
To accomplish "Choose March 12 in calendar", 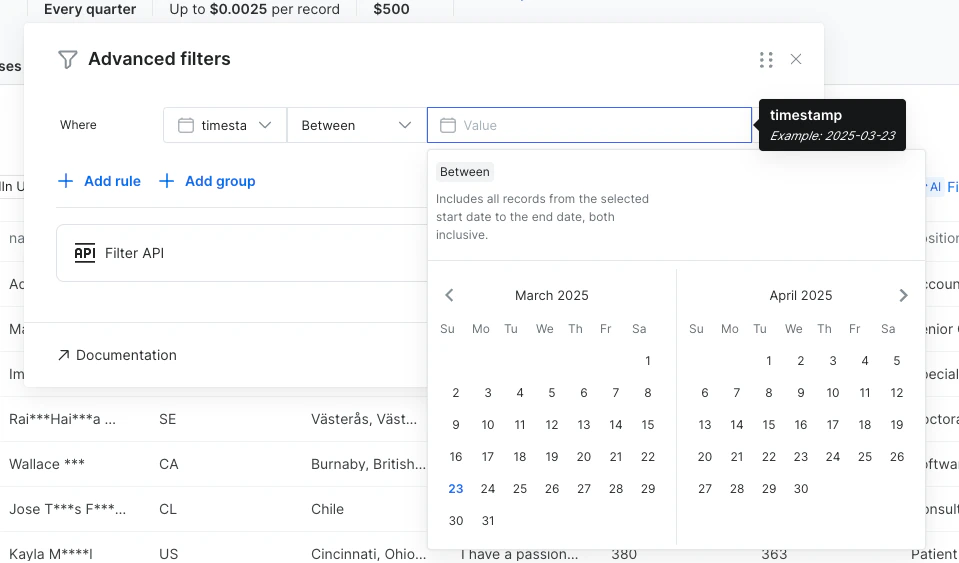I will 552,424.
